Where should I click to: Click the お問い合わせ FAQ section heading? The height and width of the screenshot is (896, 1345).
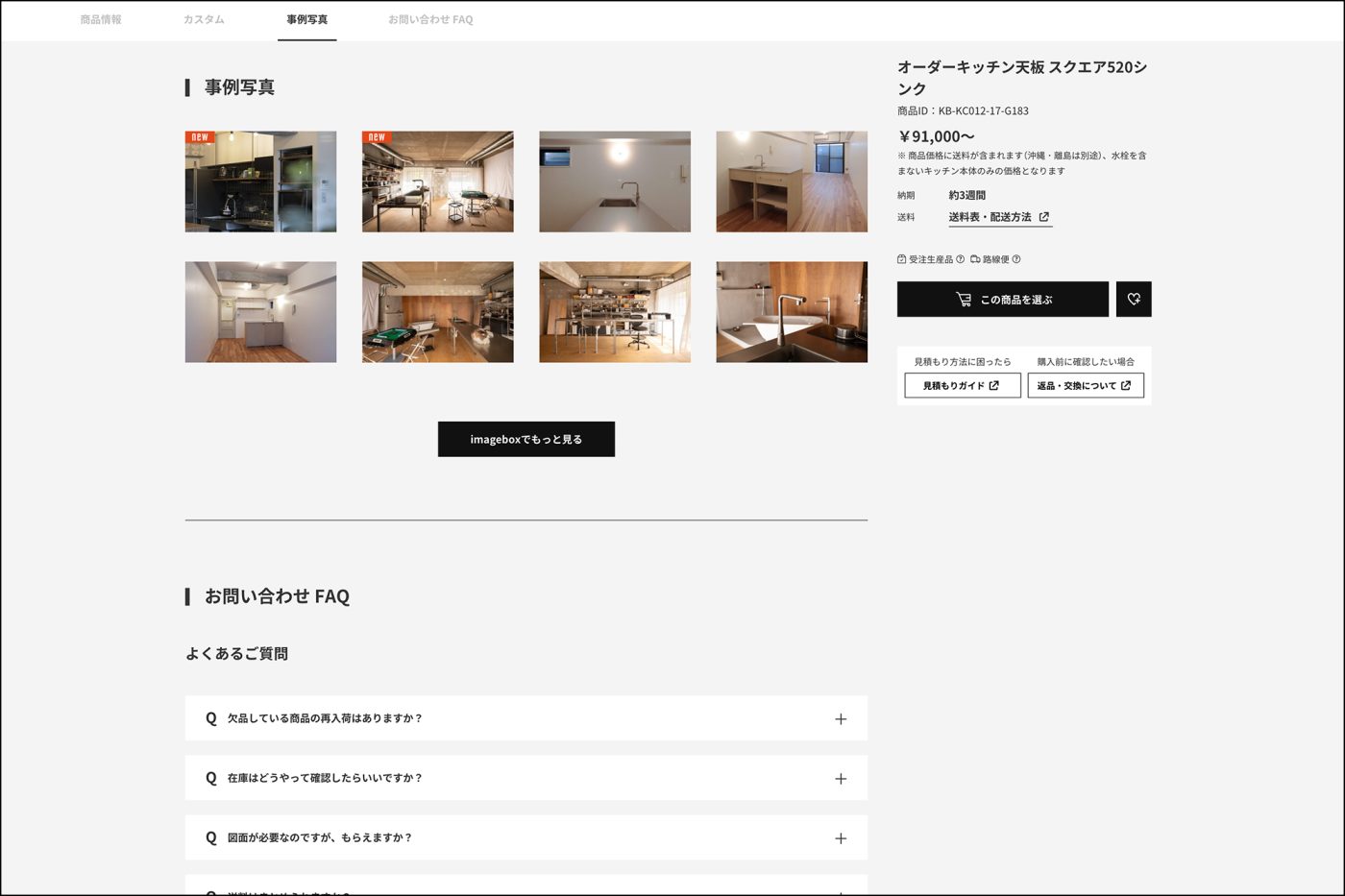277,596
